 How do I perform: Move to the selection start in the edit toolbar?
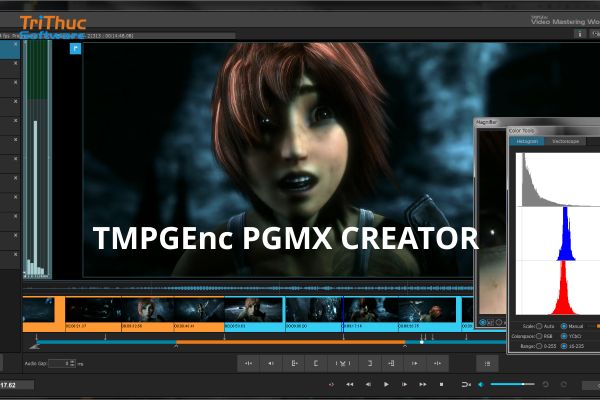coord(294,363)
